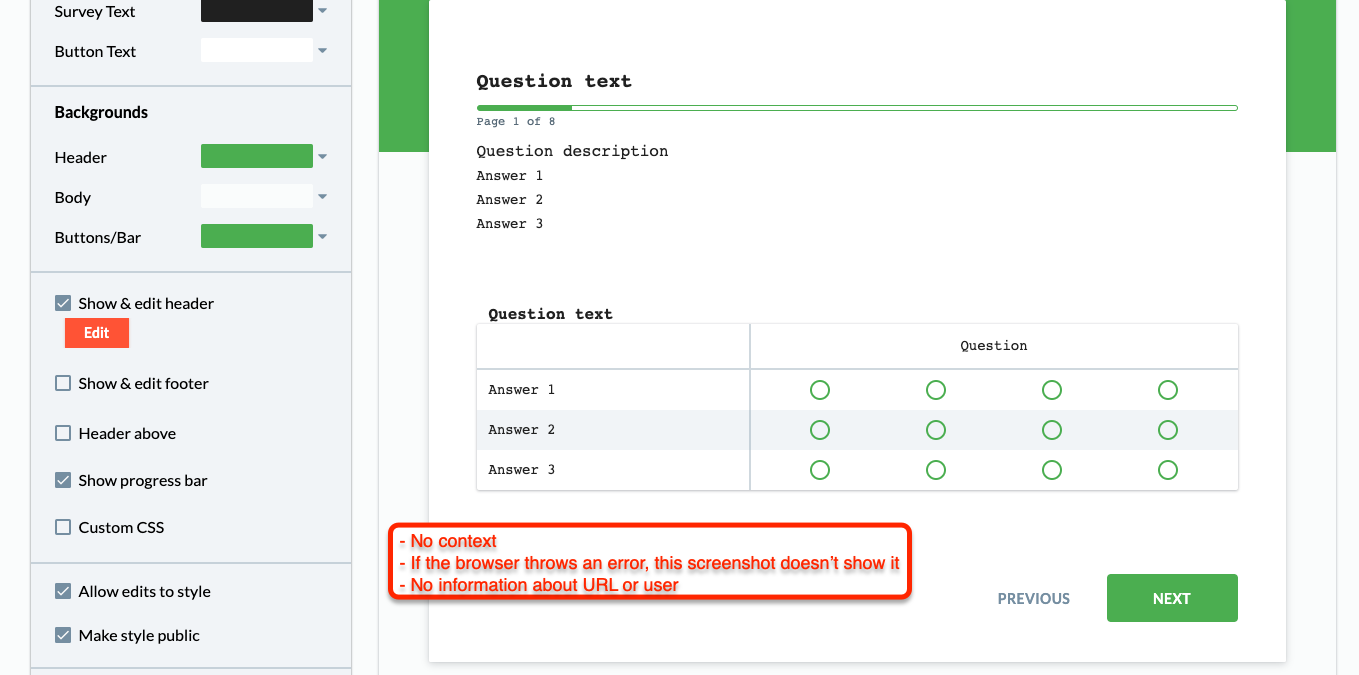Enable the Show & edit footer checkbox
The height and width of the screenshot is (675, 1359).
pyautogui.click(x=63, y=383)
